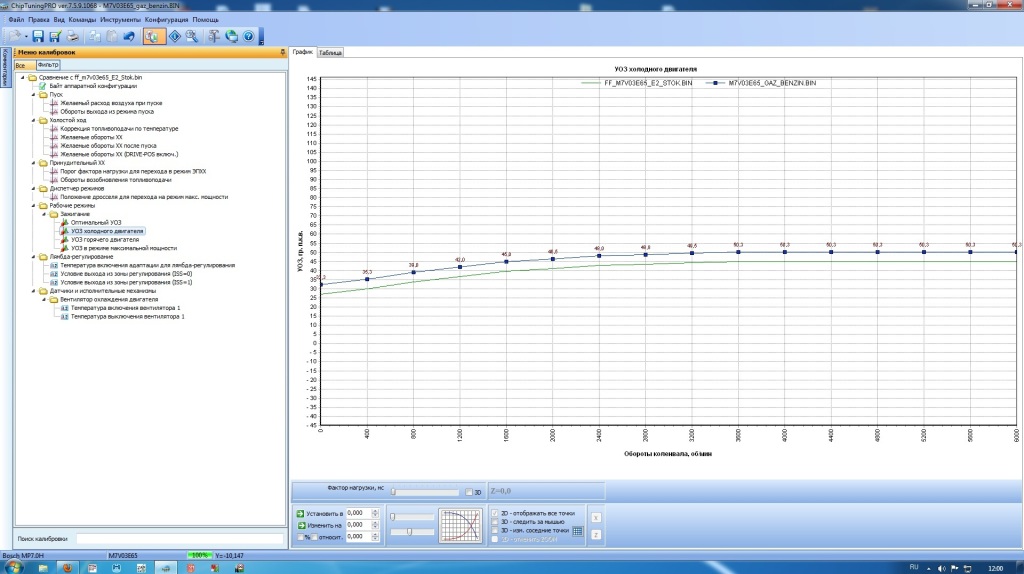Click the globe and monitor network icon

point(231,37)
